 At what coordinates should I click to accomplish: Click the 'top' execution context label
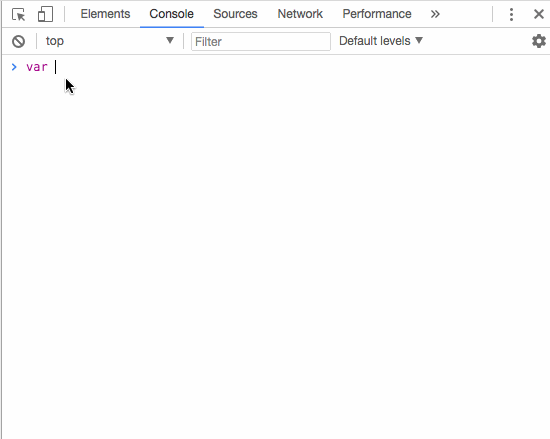pos(55,41)
